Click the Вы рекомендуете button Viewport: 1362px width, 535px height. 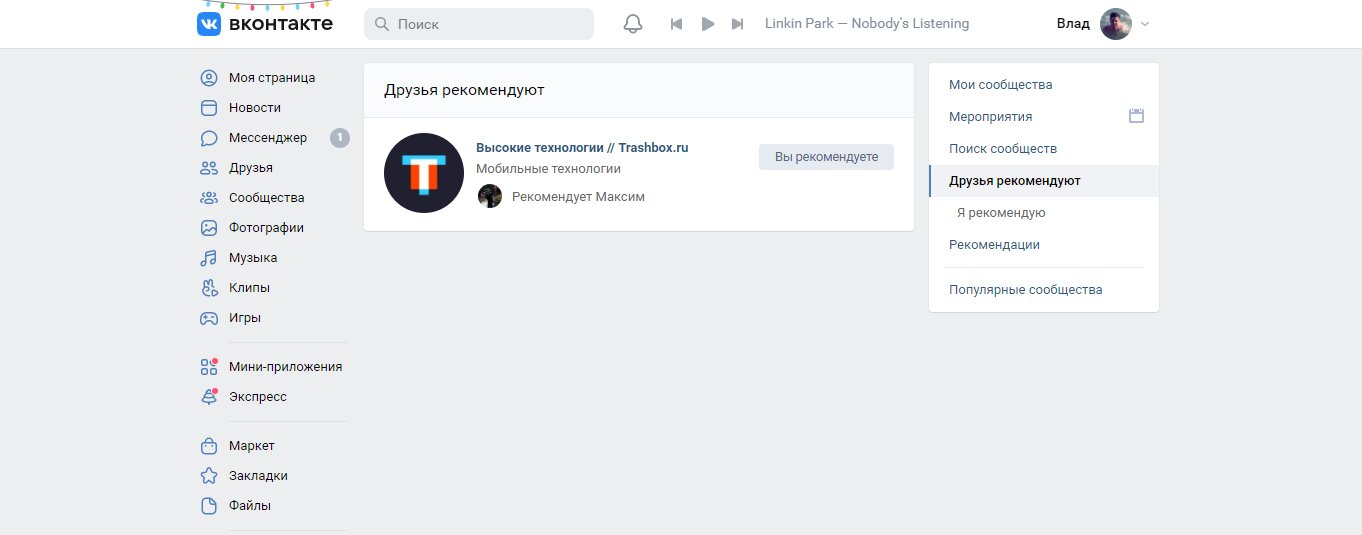[x=826, y=157]
